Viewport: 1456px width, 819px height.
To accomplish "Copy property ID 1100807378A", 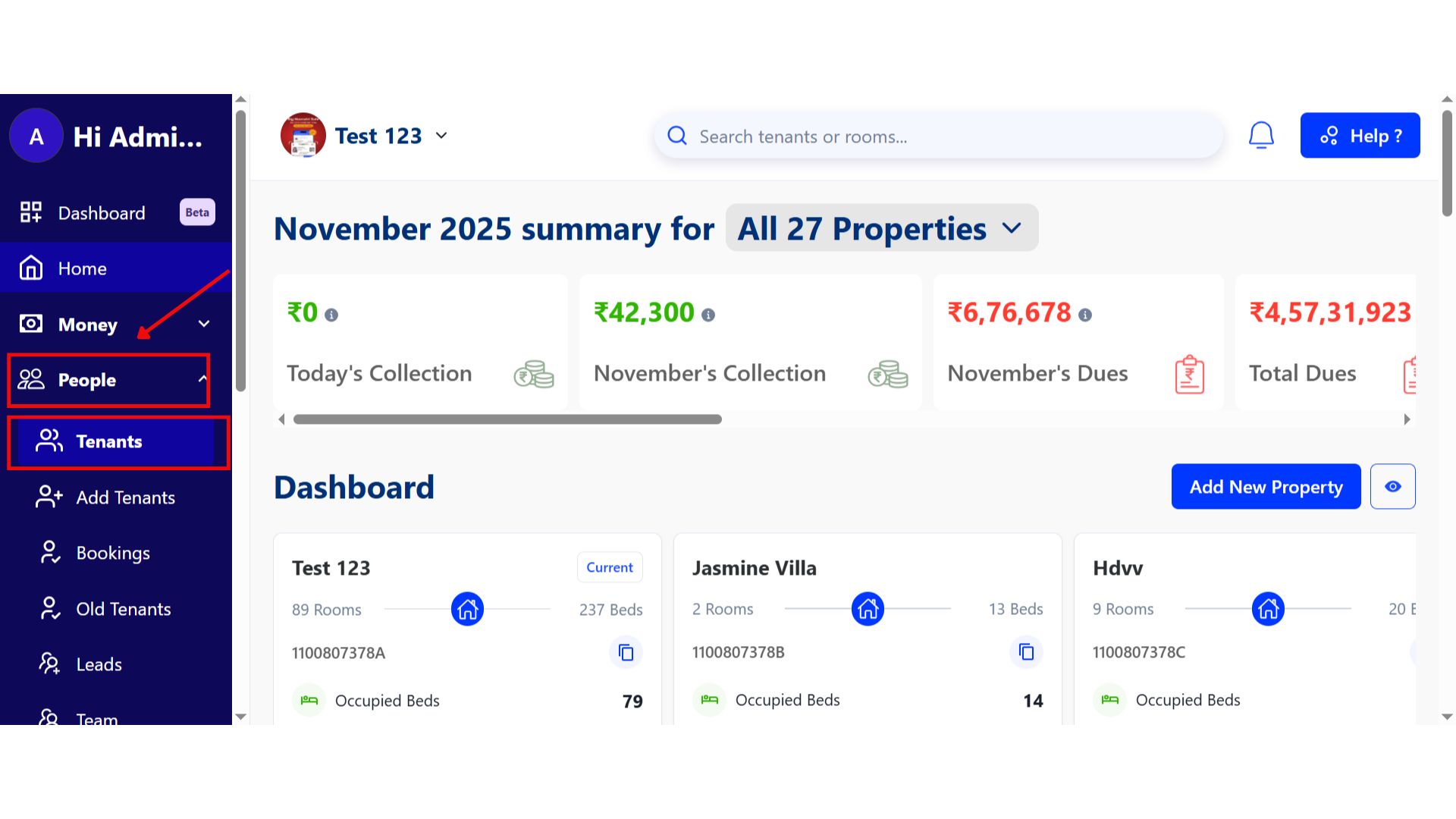I will click(x=626, y=652).
